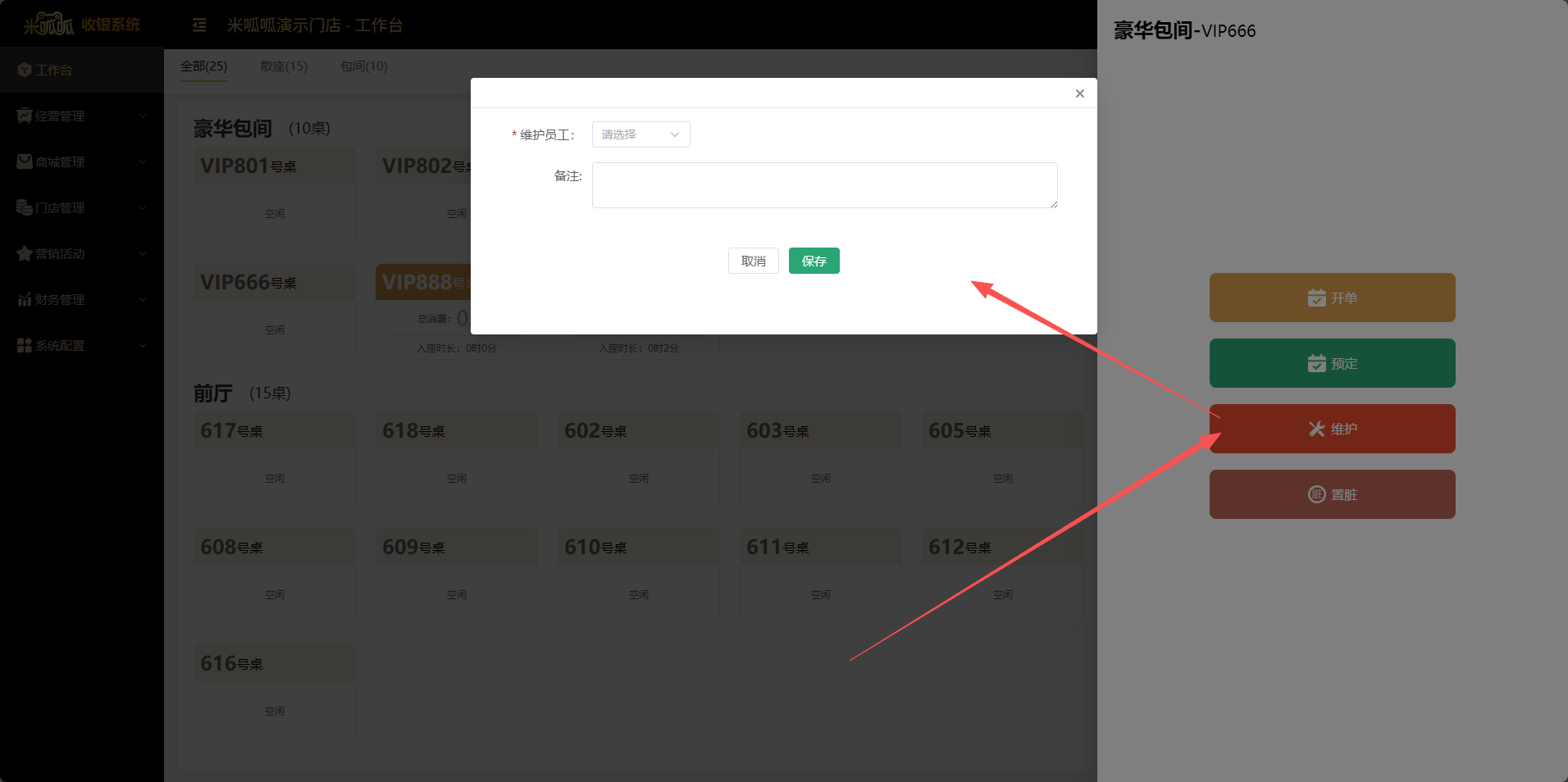Click the 门店管理 sidebar icon

click(x=24, y=207)
